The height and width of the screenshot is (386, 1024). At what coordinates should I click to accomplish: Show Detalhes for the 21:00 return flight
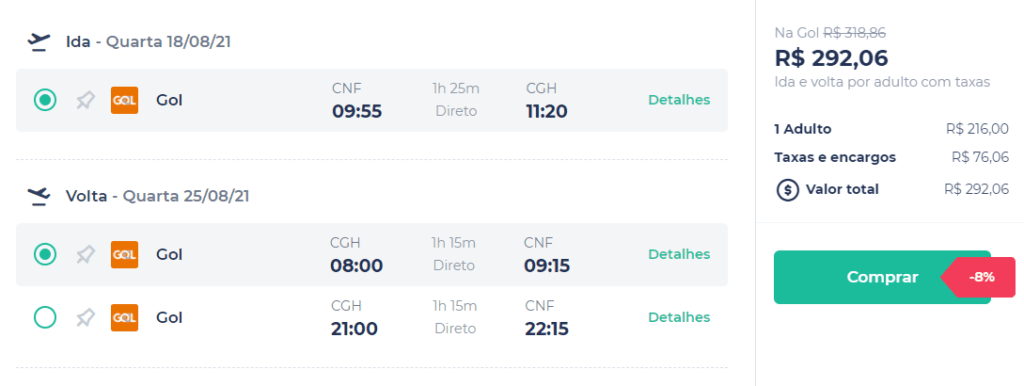pos(679,317)
